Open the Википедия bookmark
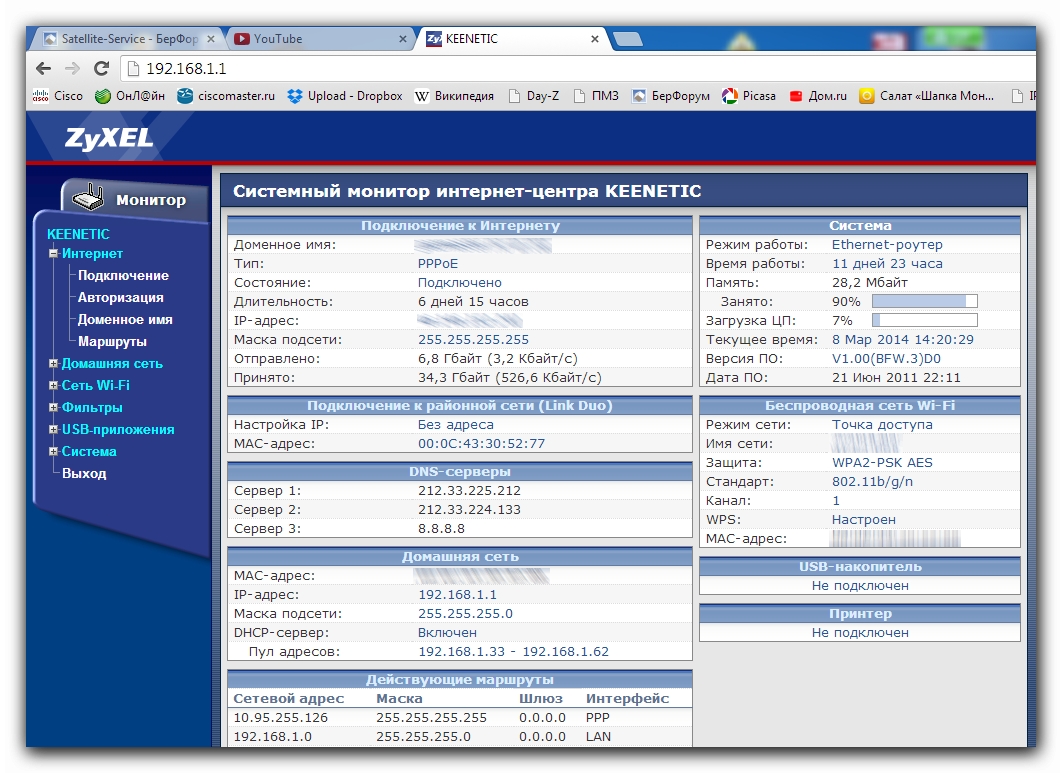1062x773 pixels. click(x=454, y=96)
